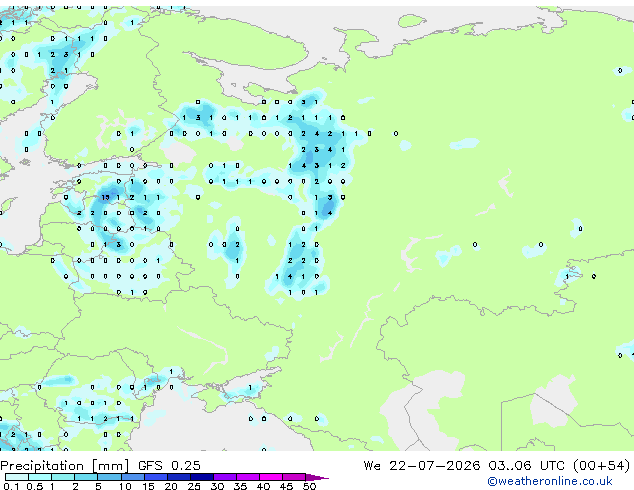Click the legend label '30'
Screen dimensions: 634x490
(x=217, y=486)
